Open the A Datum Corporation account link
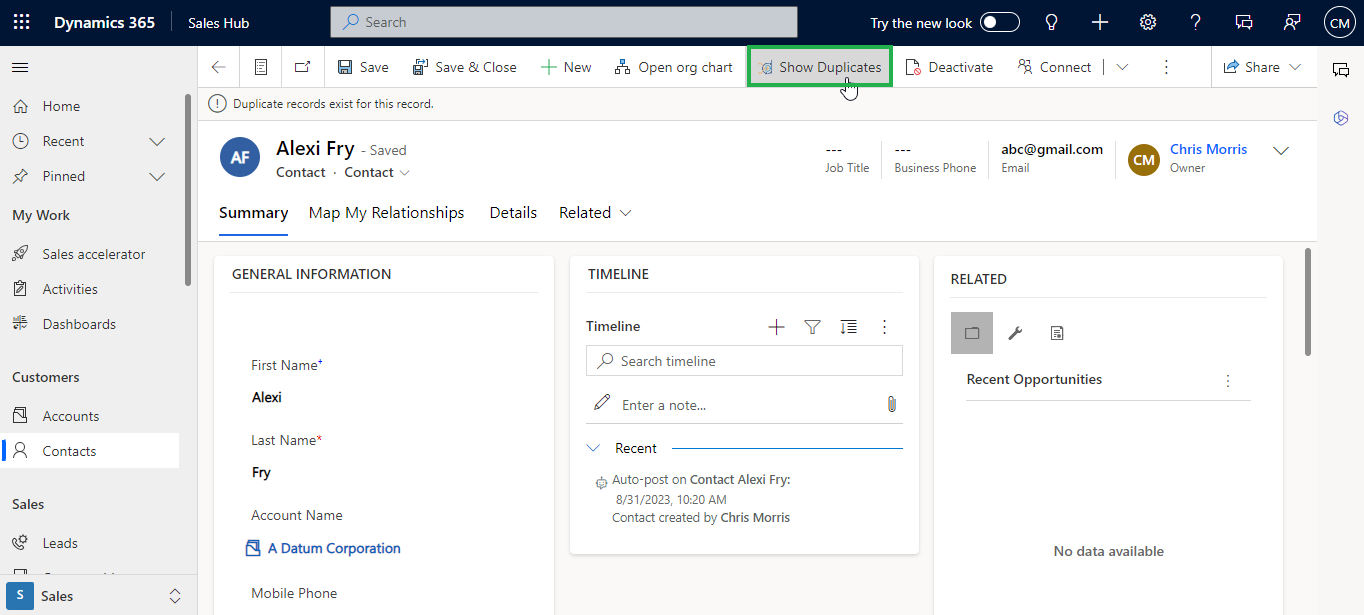1364x615 pixels. pos(334,548)
